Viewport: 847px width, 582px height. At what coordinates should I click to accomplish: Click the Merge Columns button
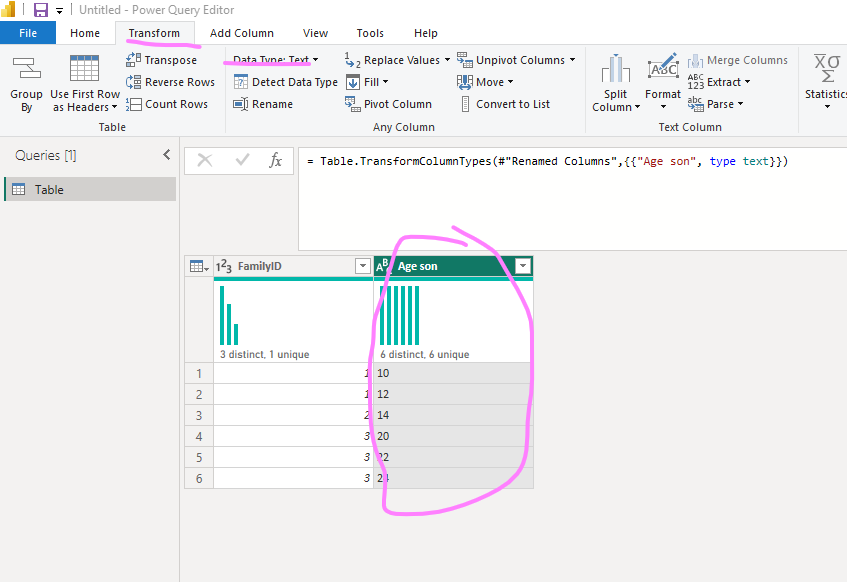tap(738, 60)
